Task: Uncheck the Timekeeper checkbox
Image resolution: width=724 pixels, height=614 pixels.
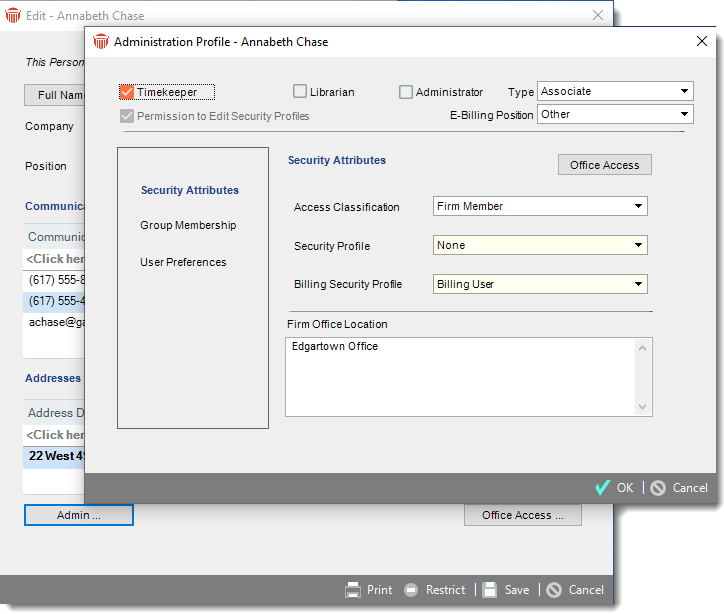Action: [x=127, y=92]
